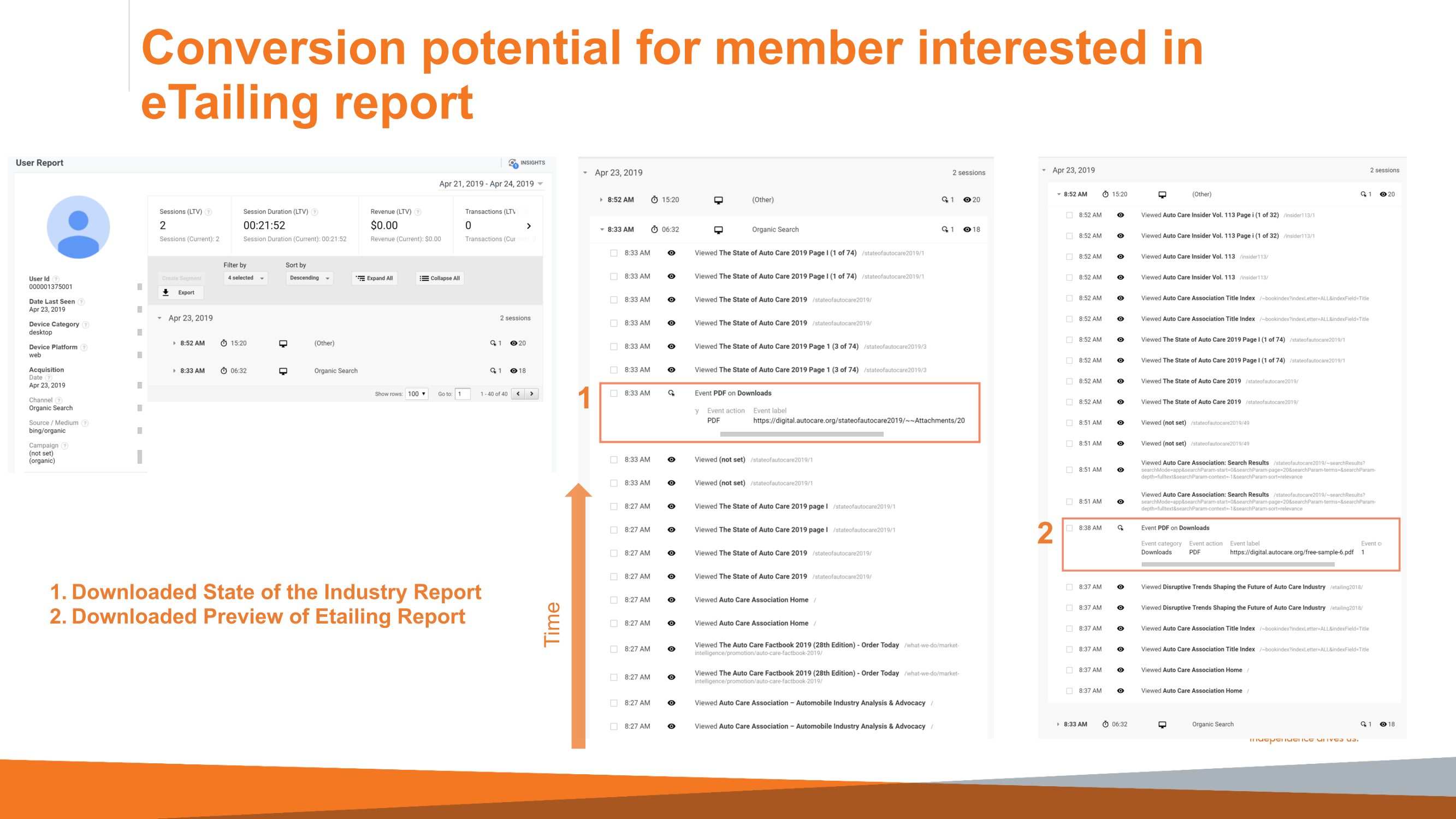1456x819 pixels.
Task: Open the Descending sort dropdown
Action: [x=309, y=278]
